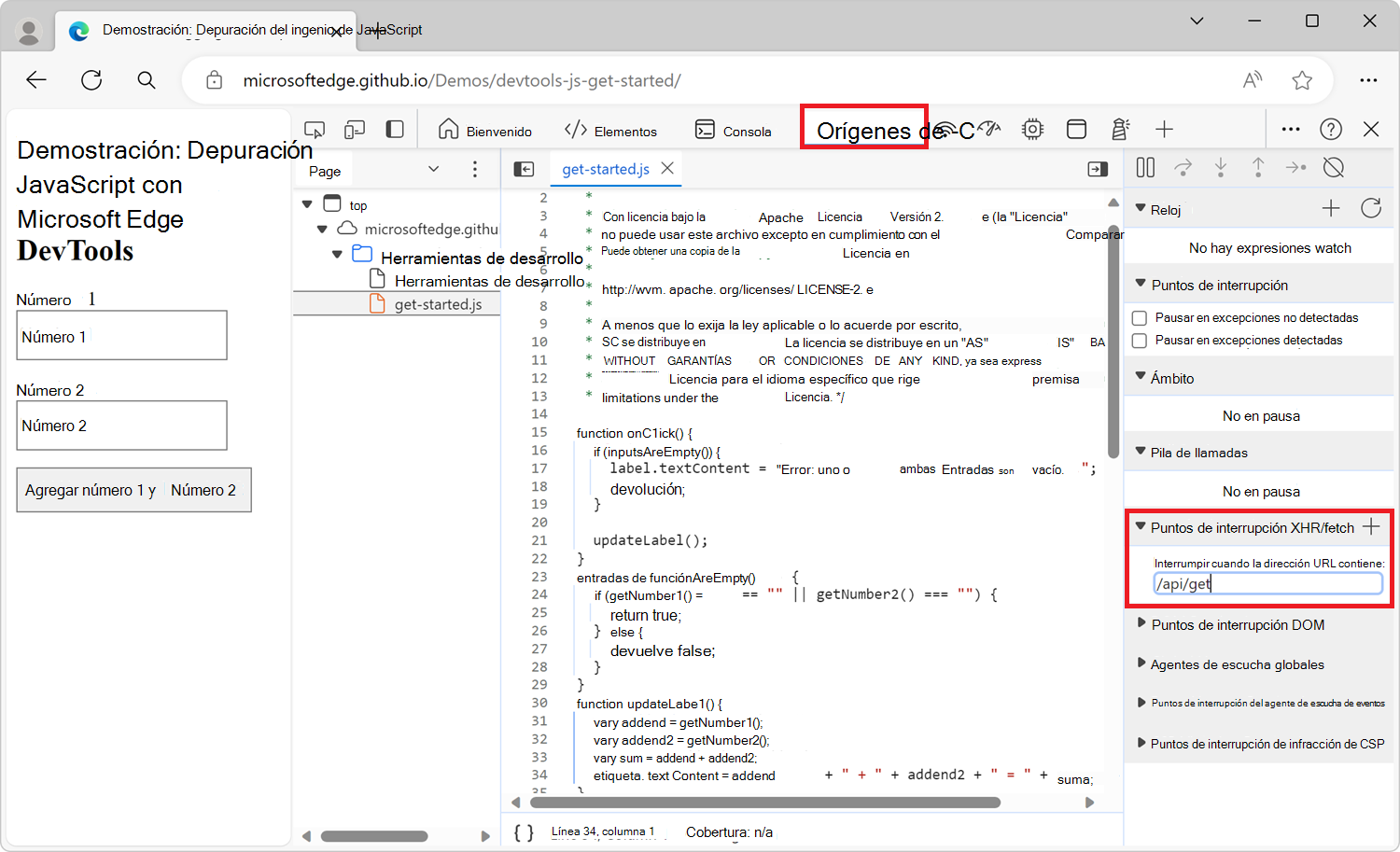Toggle the activity bar dock icon
Image resolution: width=1400 pixels, height=852 pixels.
click(395, 129)
